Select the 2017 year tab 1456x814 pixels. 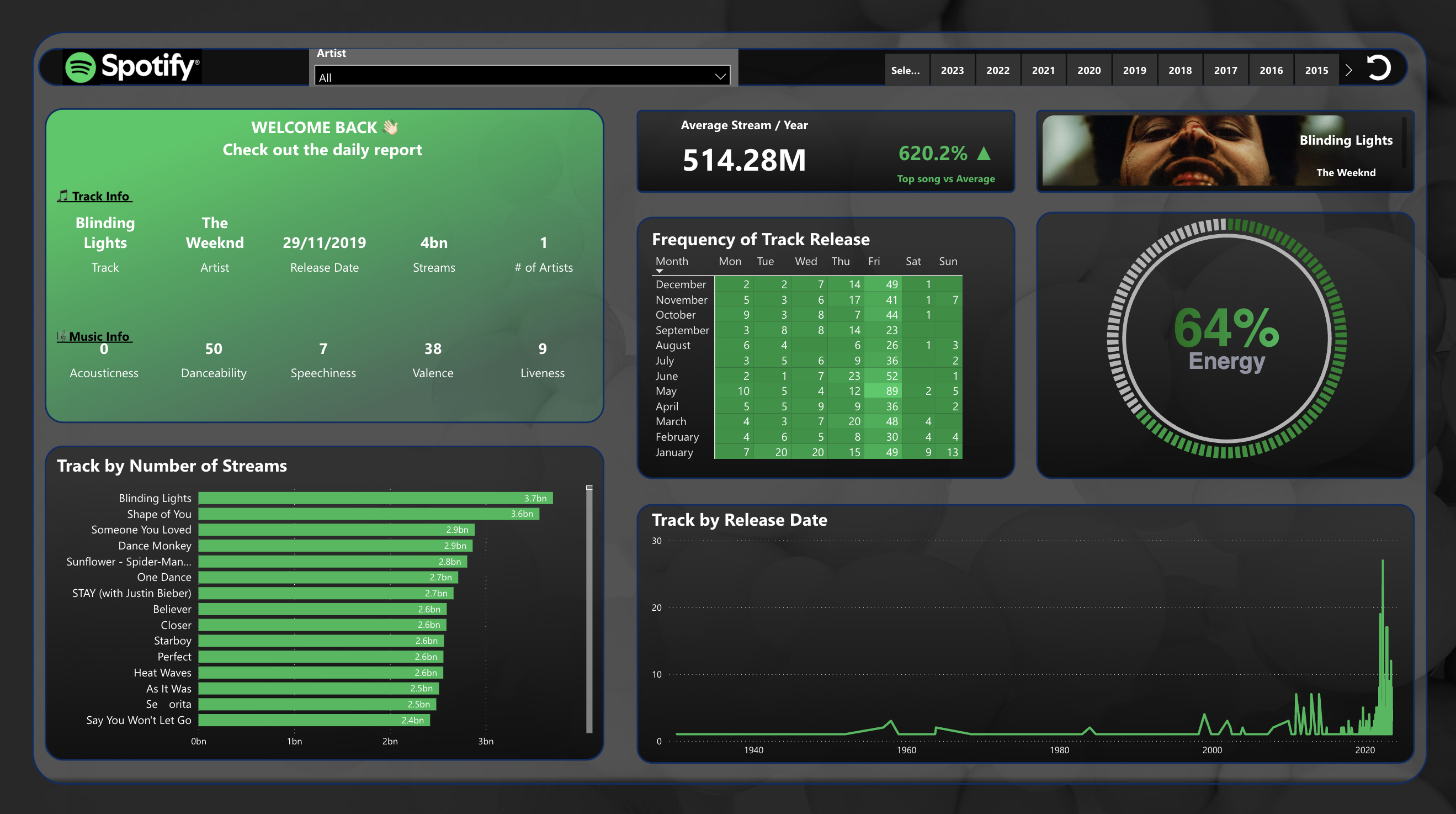(1225, 70)
